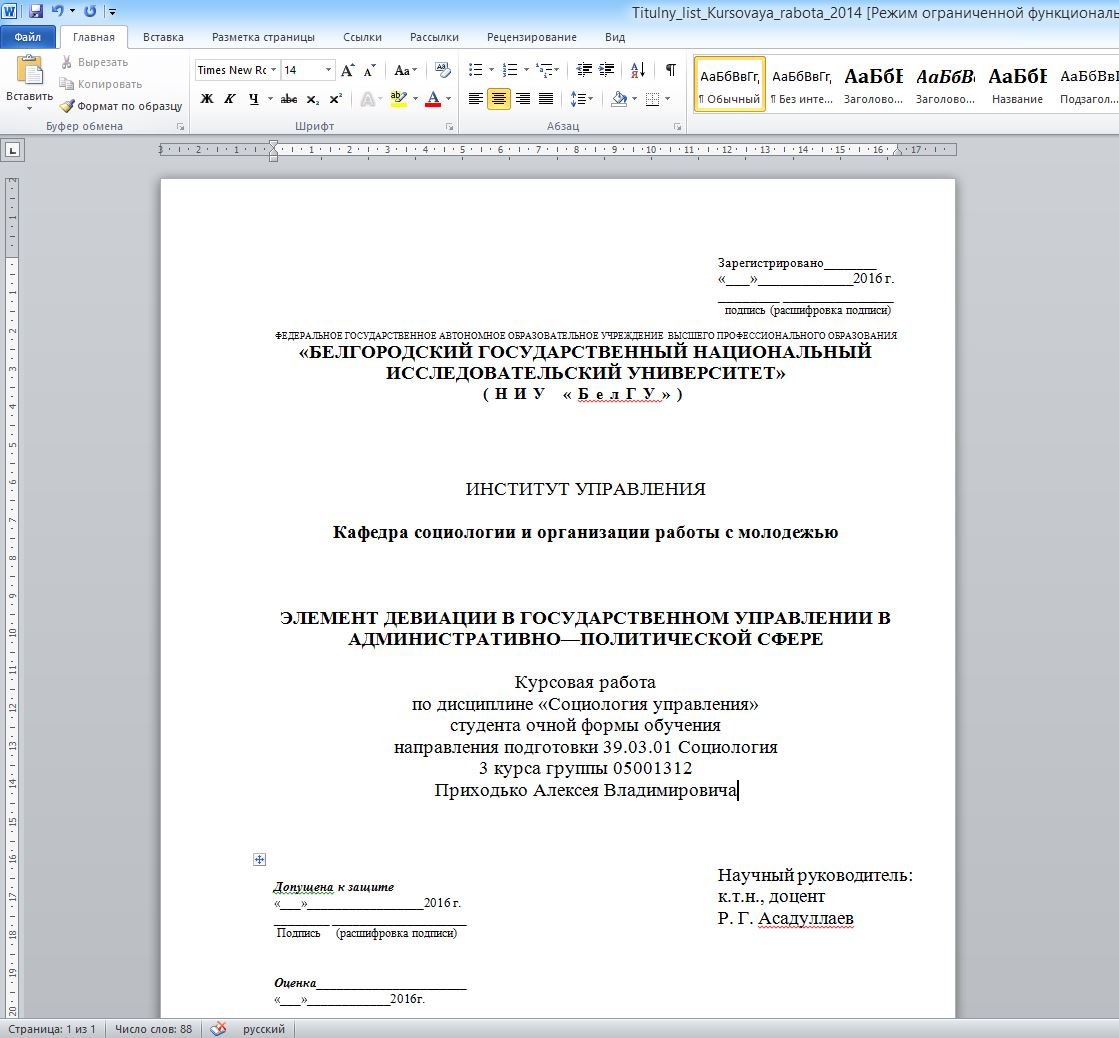Decrease font size with shrink font icon
Screen dimensions: 1119x1038
369,70
